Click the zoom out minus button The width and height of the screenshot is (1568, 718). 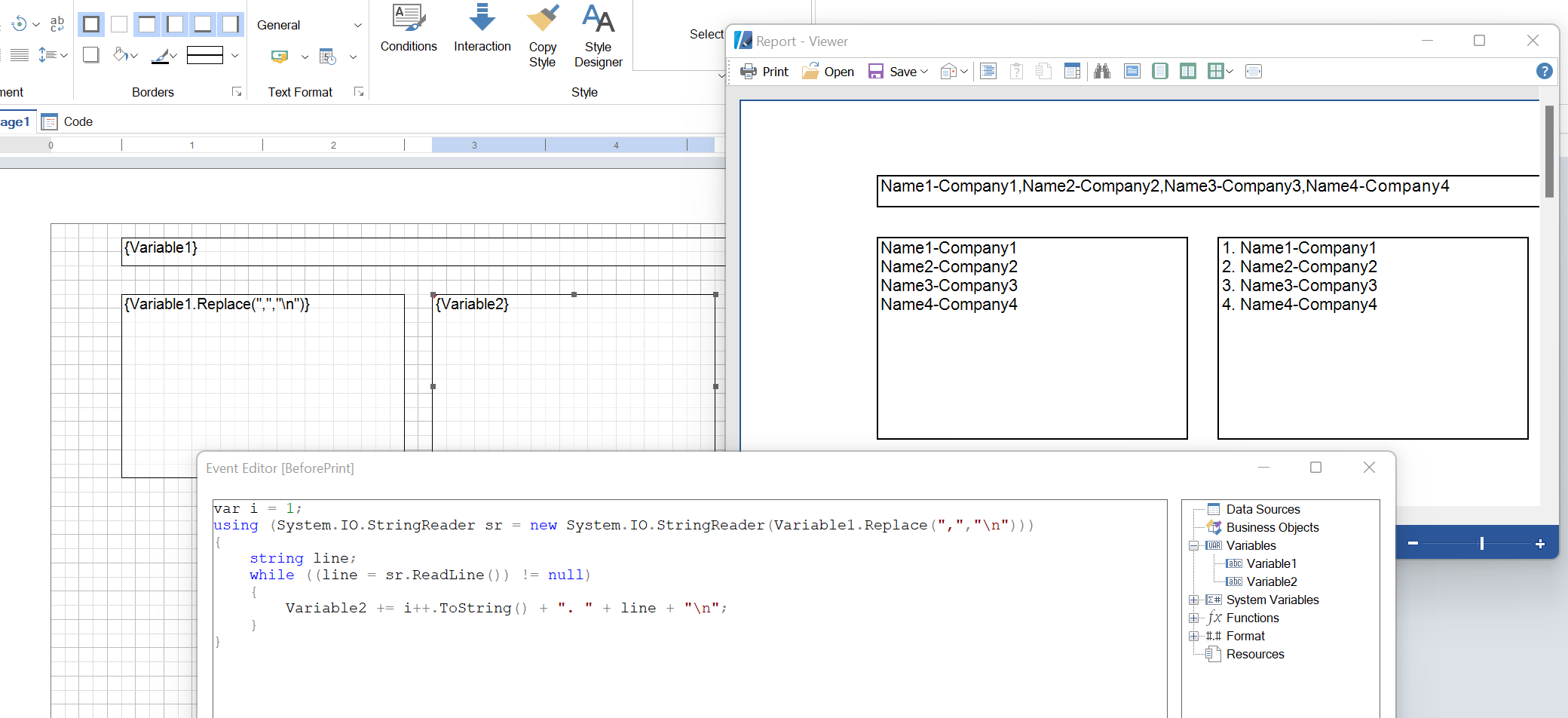tap(1413, 543)
